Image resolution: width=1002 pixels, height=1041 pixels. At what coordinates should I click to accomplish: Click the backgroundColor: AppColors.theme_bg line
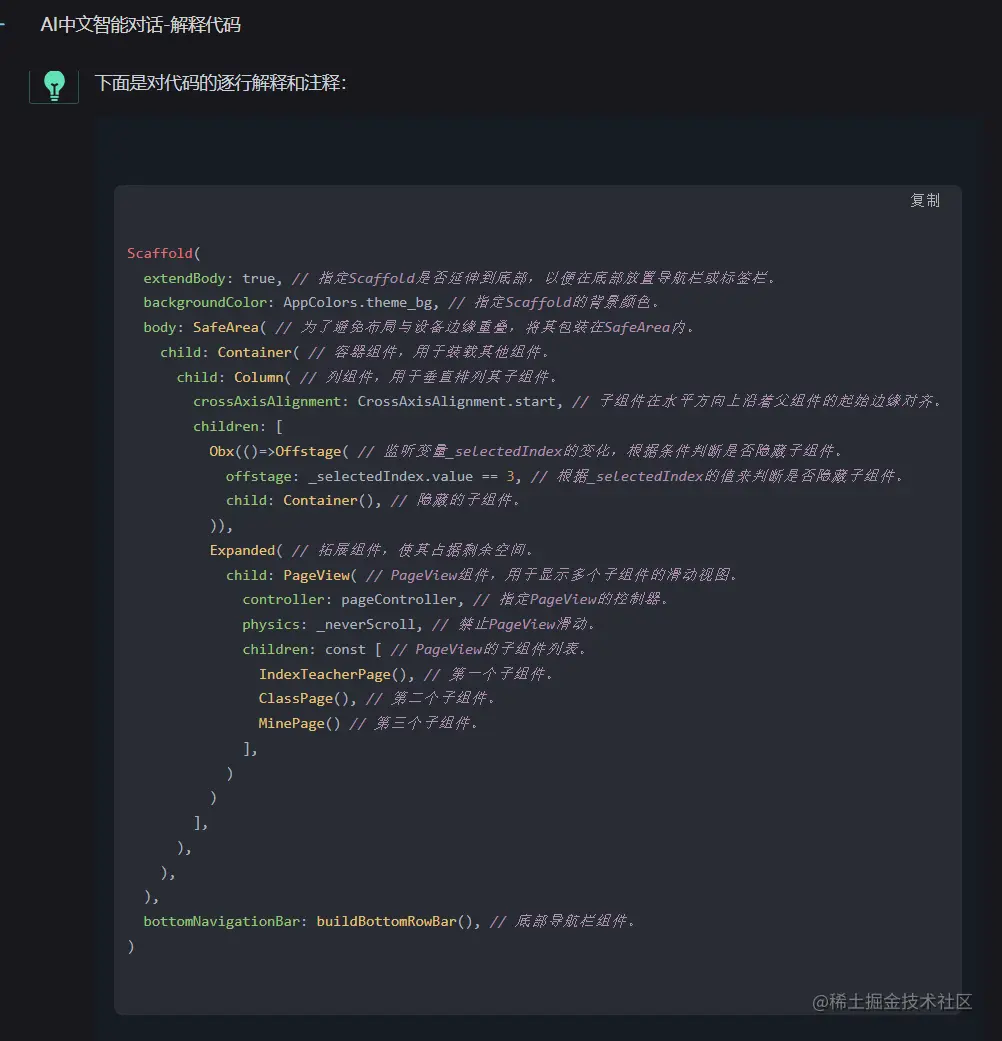[x=401, y=303]
